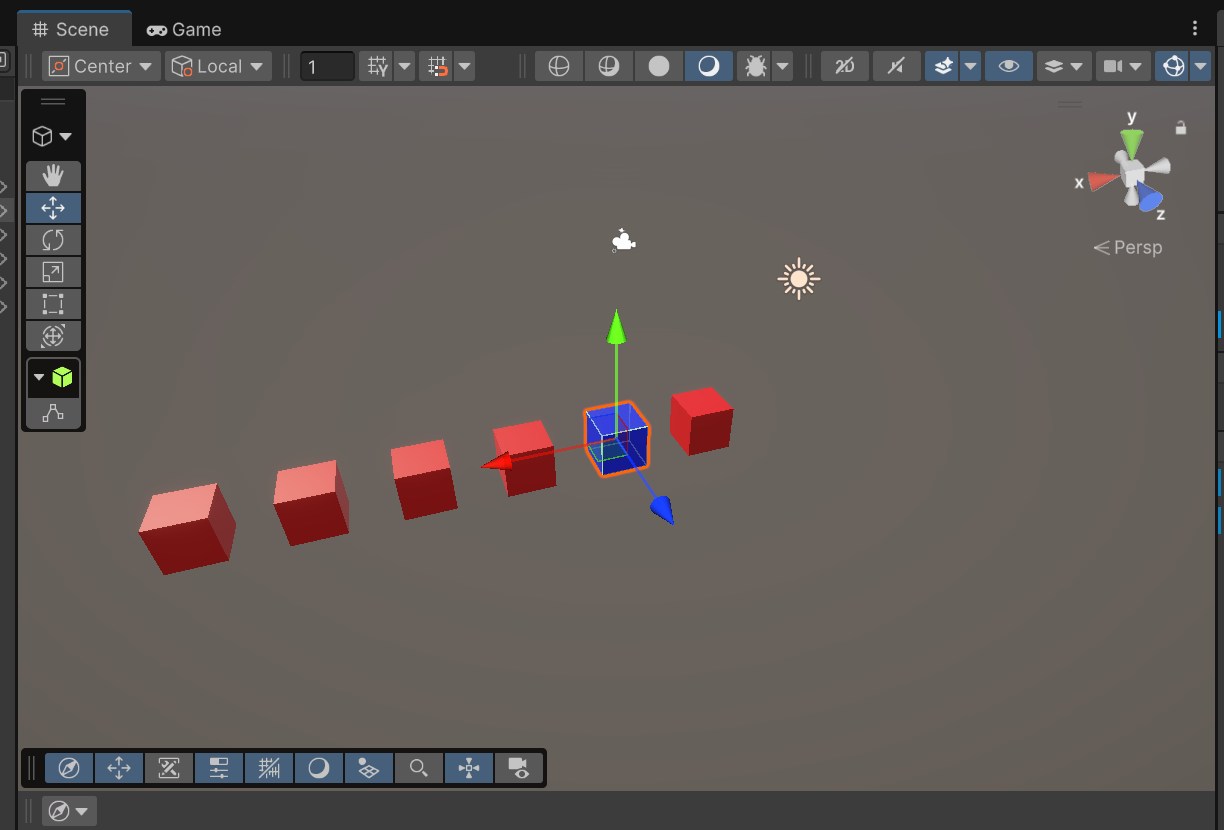Image resolution: width=1224 pixels, height=830 pixels.
Task: Select the Hand view tool
Action: pos(53,176)
